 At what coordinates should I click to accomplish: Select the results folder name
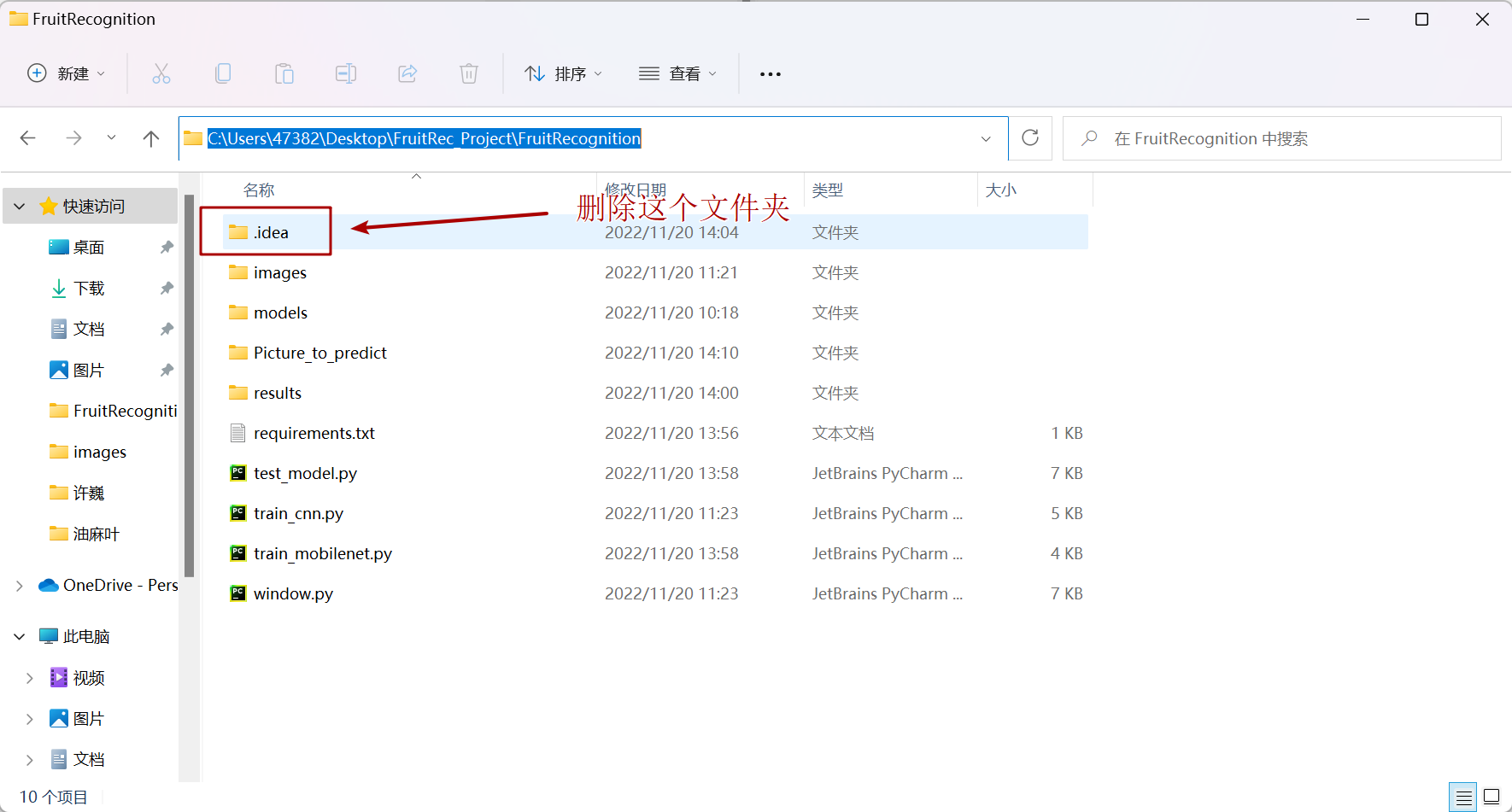coord(278,393)
